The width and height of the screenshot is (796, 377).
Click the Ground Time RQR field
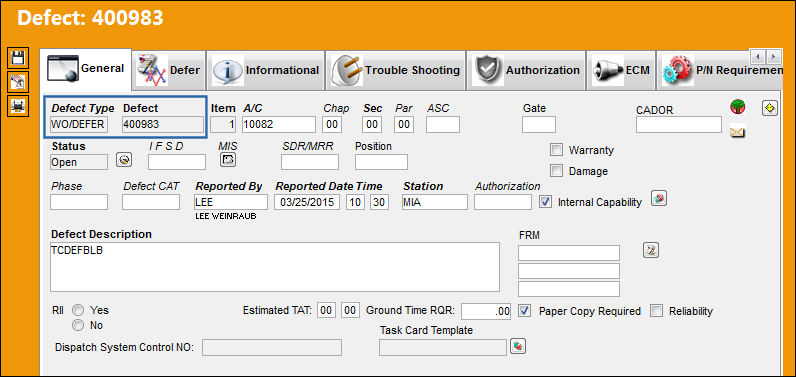(x=486, y=311)
